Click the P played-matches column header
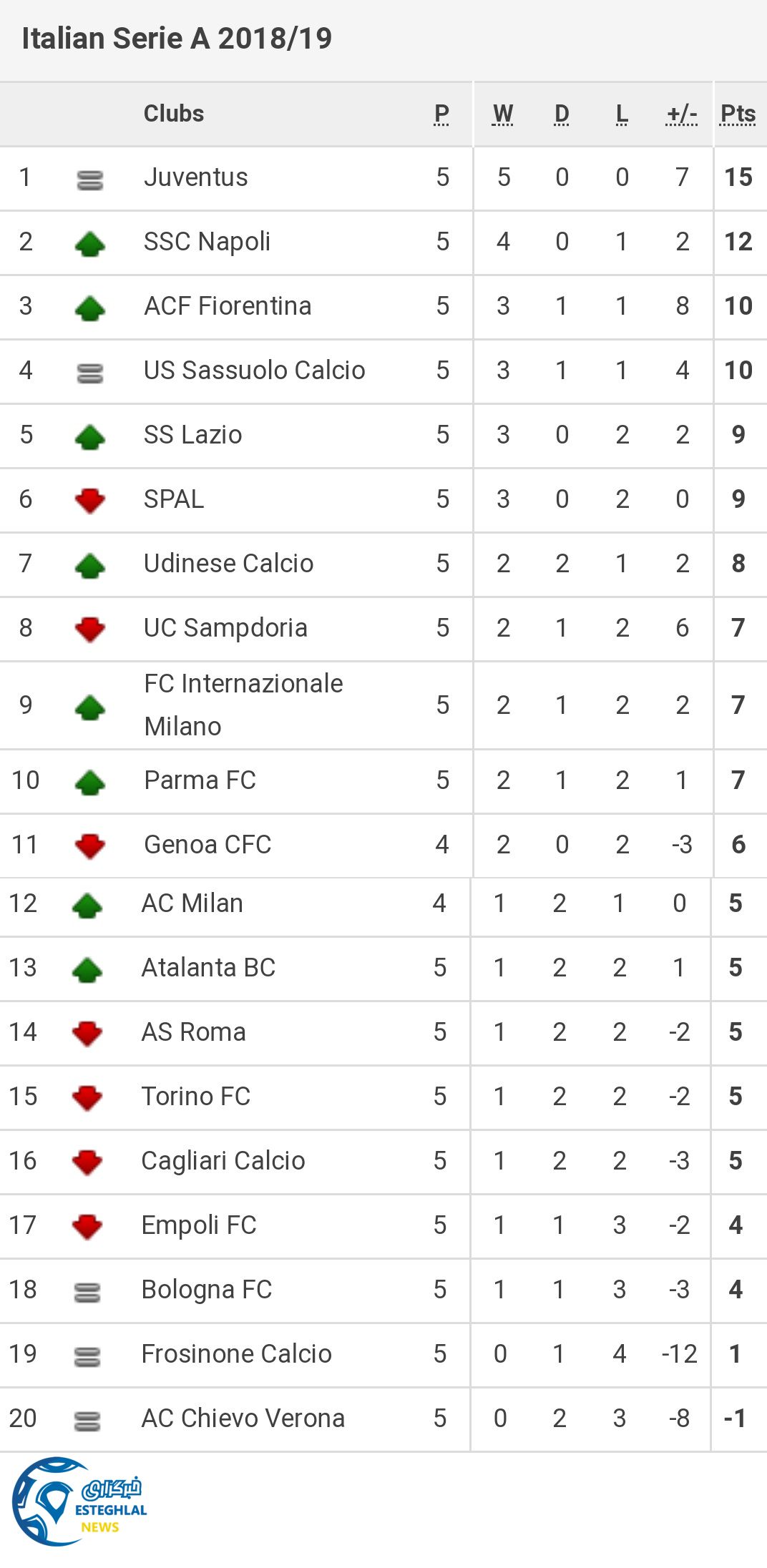This screenshot has height=1568, width=767. [442, 114]
